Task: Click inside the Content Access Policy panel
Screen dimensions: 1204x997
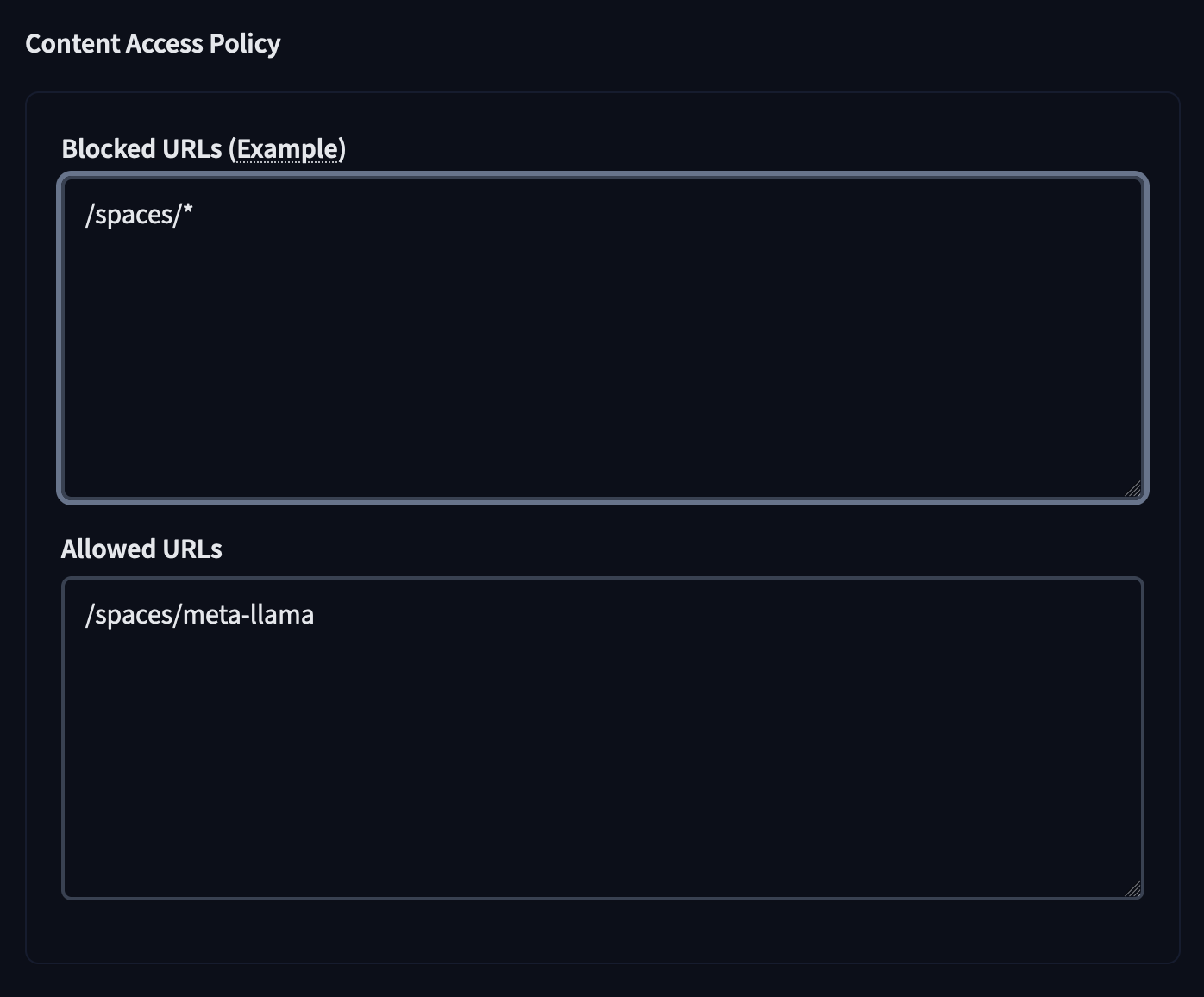Action: pos(604,931)
